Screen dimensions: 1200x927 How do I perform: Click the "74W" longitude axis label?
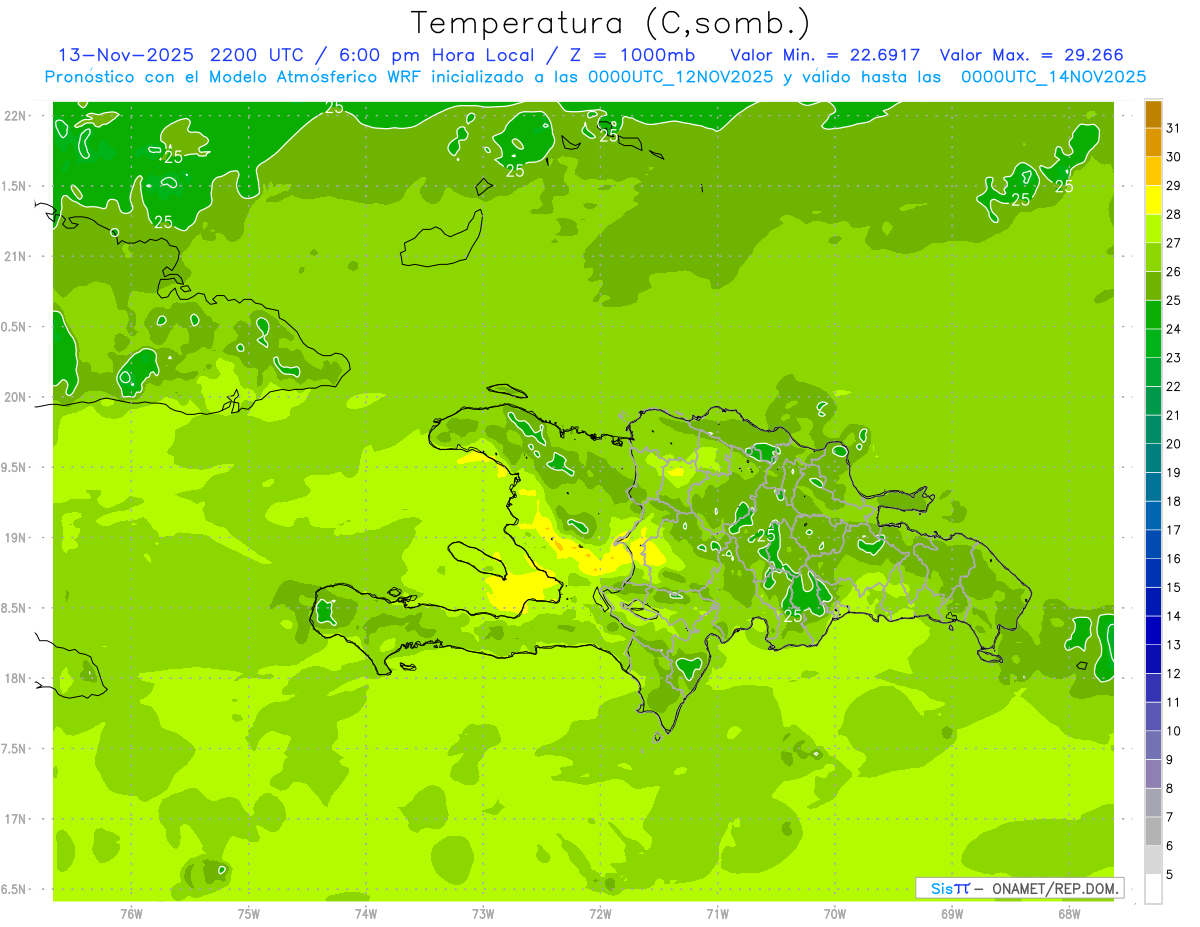(x=366, y=913)
